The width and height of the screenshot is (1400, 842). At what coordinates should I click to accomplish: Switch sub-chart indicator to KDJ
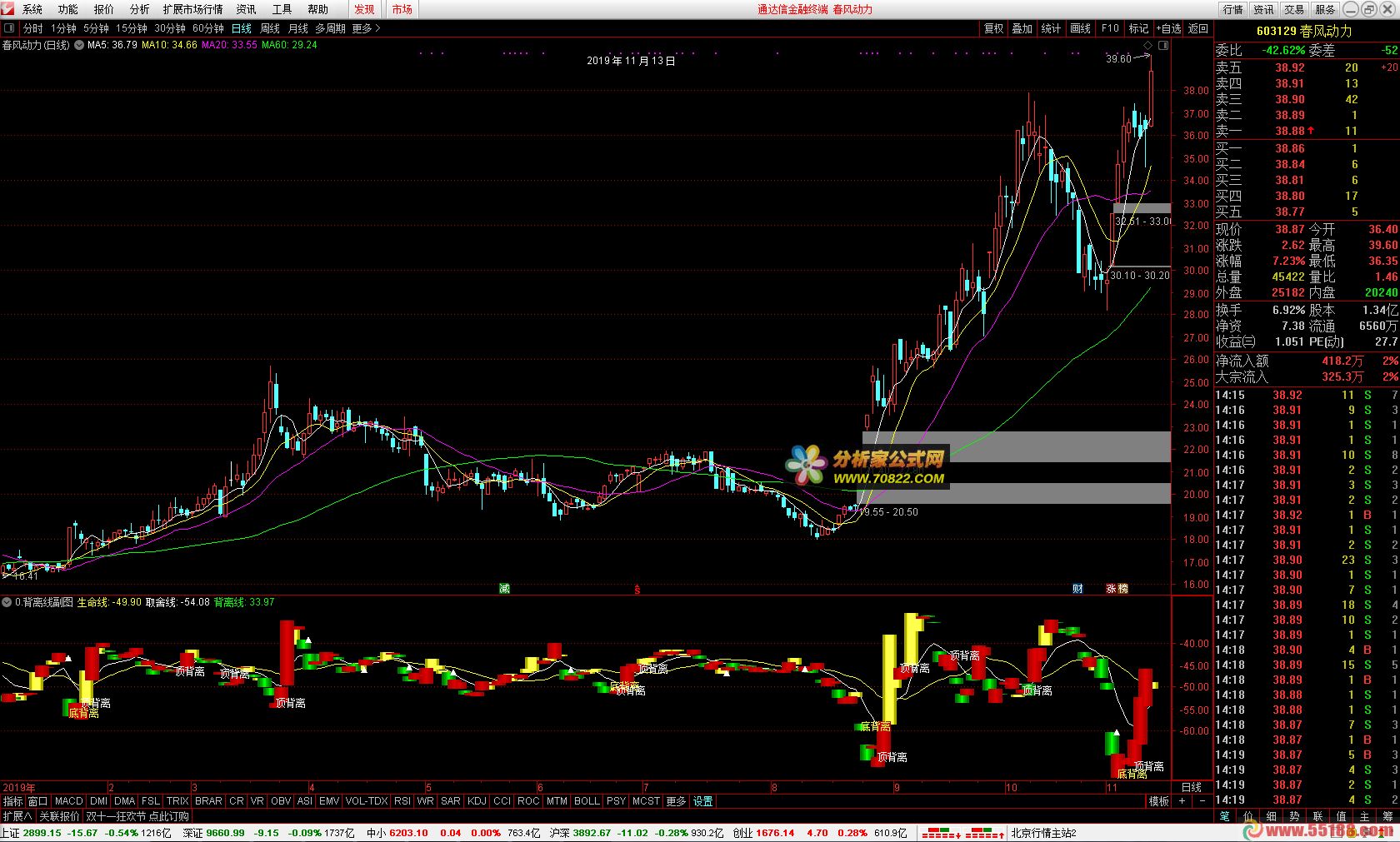tap(477, 801)
